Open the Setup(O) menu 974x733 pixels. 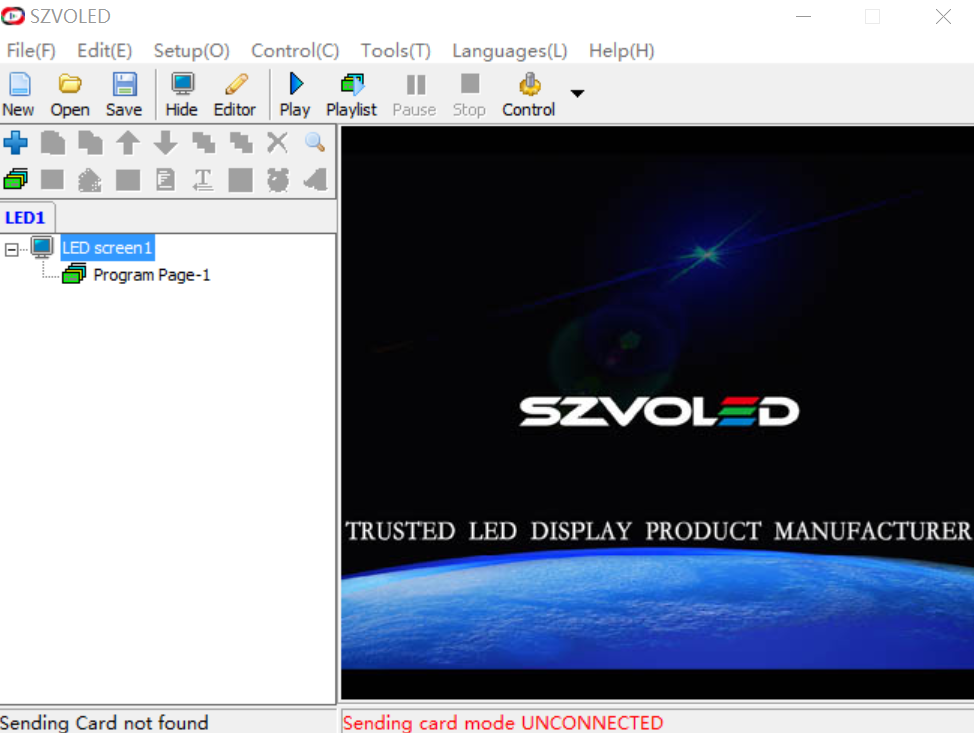[191, 51]
